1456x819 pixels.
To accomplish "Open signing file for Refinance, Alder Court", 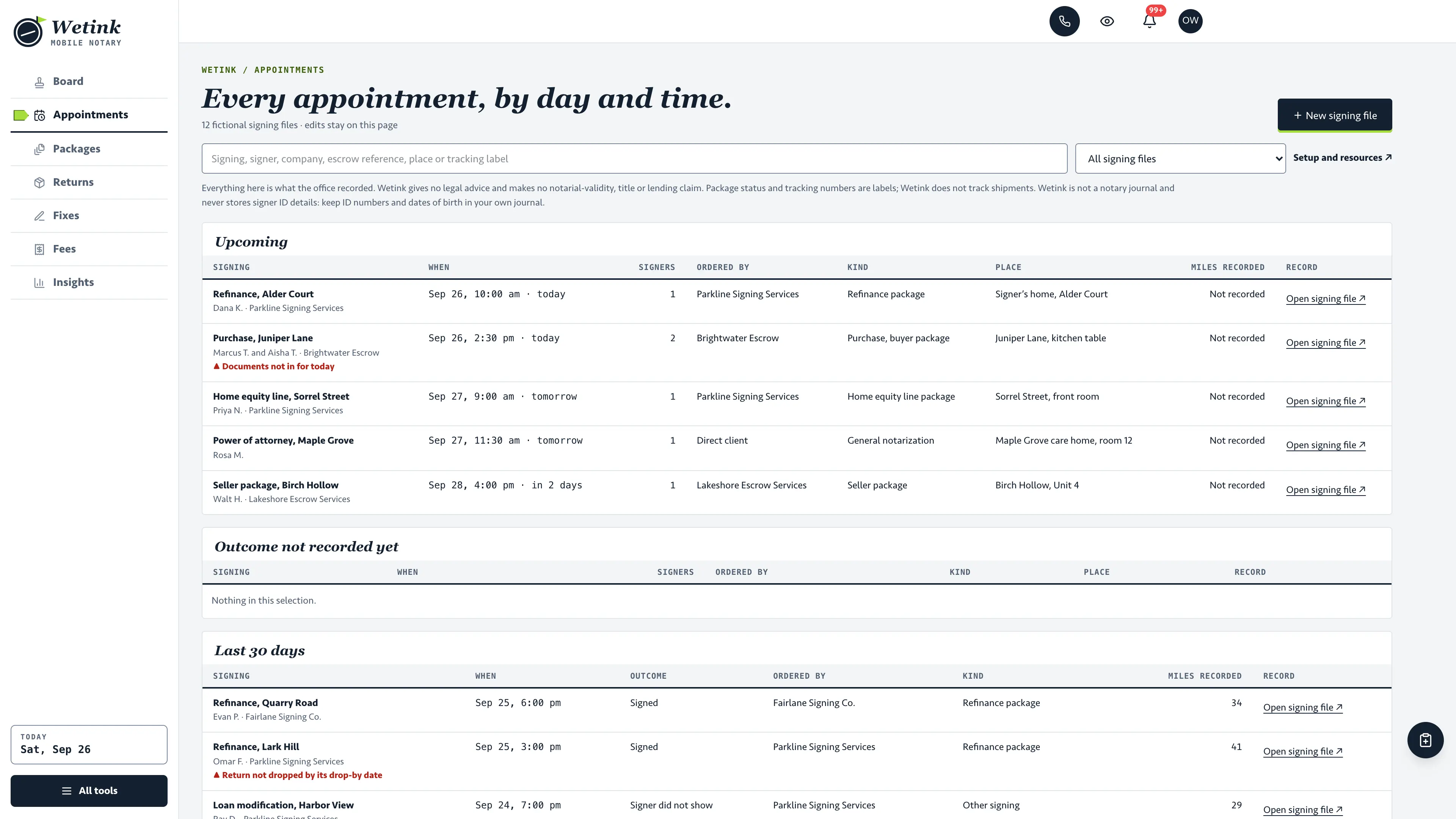I will coord(1326,298).
